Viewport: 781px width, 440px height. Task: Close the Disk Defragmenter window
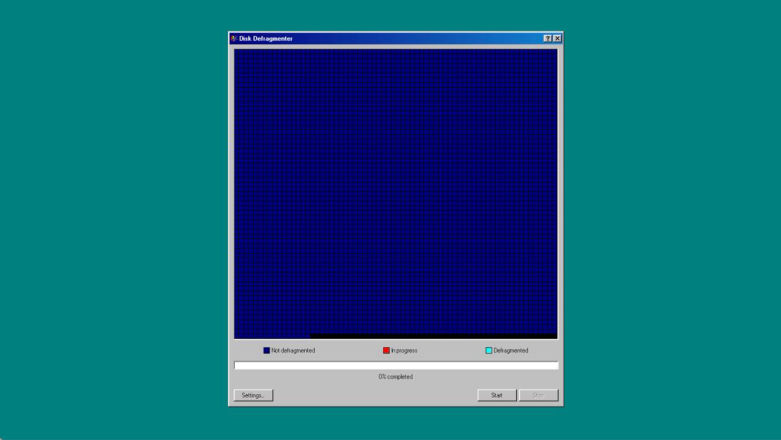(x=557, y=38)
